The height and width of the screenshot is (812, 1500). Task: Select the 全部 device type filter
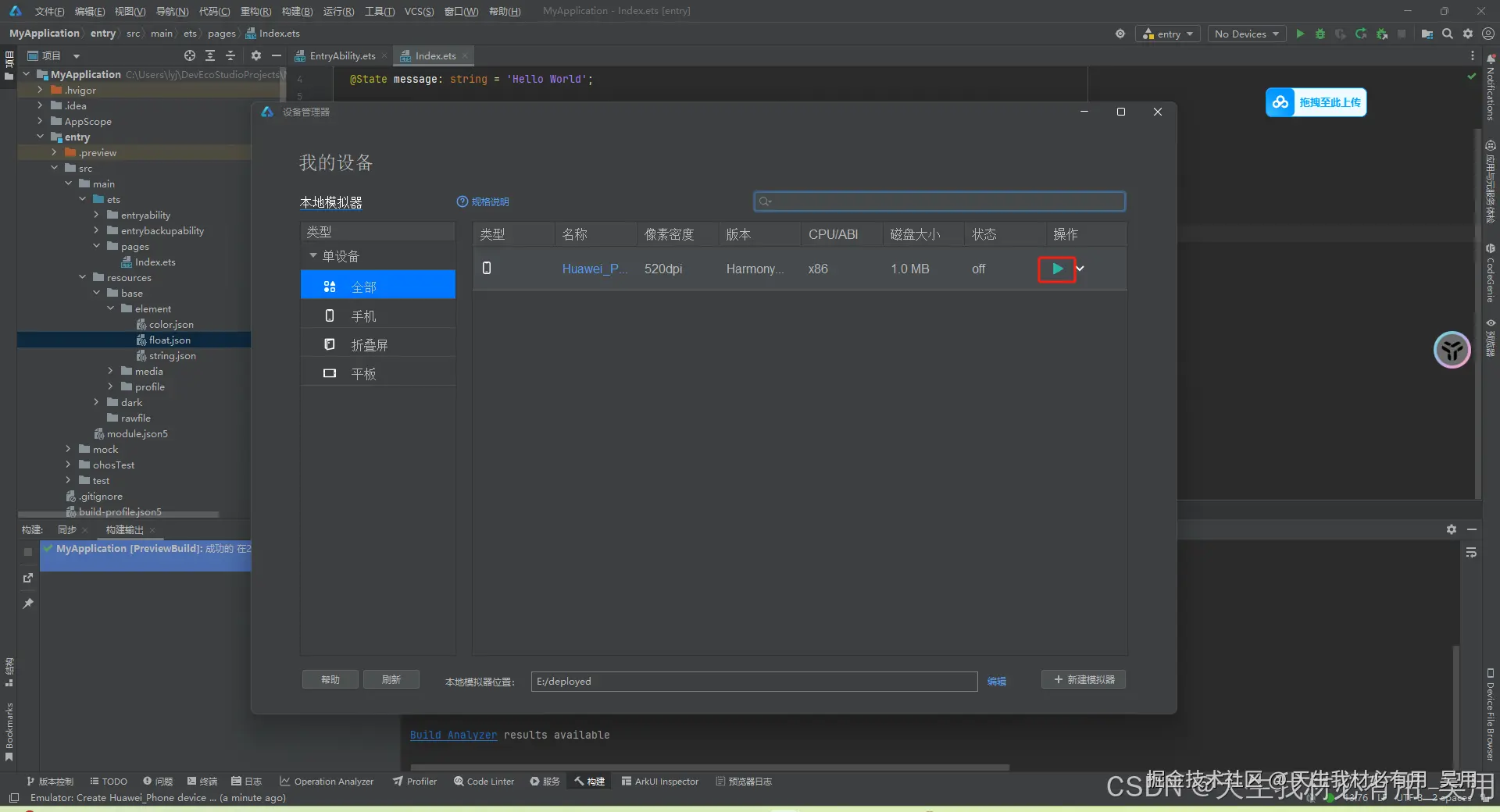378,287
